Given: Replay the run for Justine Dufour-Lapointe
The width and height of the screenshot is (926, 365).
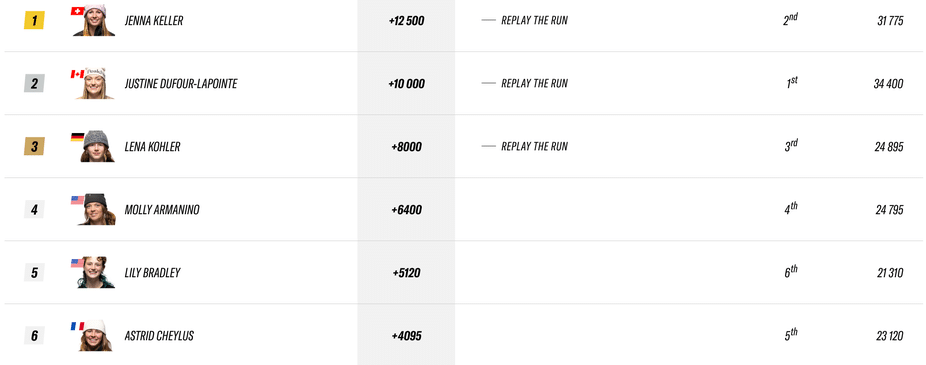Looking at the screenshot, I should tap(534, 83).
